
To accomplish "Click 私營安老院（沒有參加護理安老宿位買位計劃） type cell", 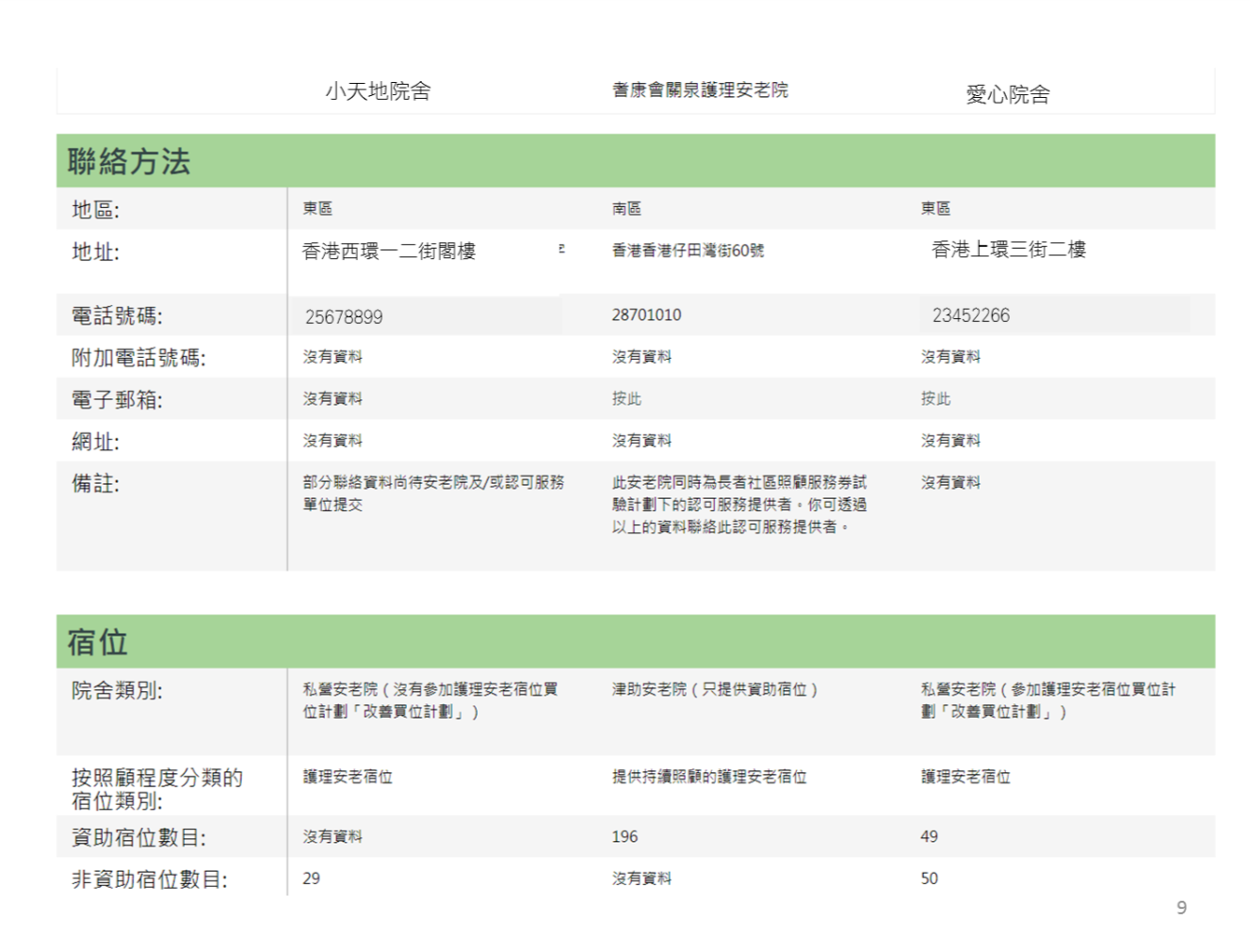I will coord(430,701).
